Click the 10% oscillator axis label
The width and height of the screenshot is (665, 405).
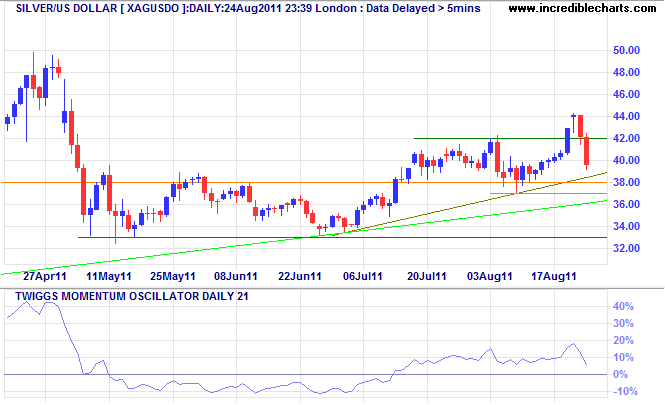(x=623, y=358)
